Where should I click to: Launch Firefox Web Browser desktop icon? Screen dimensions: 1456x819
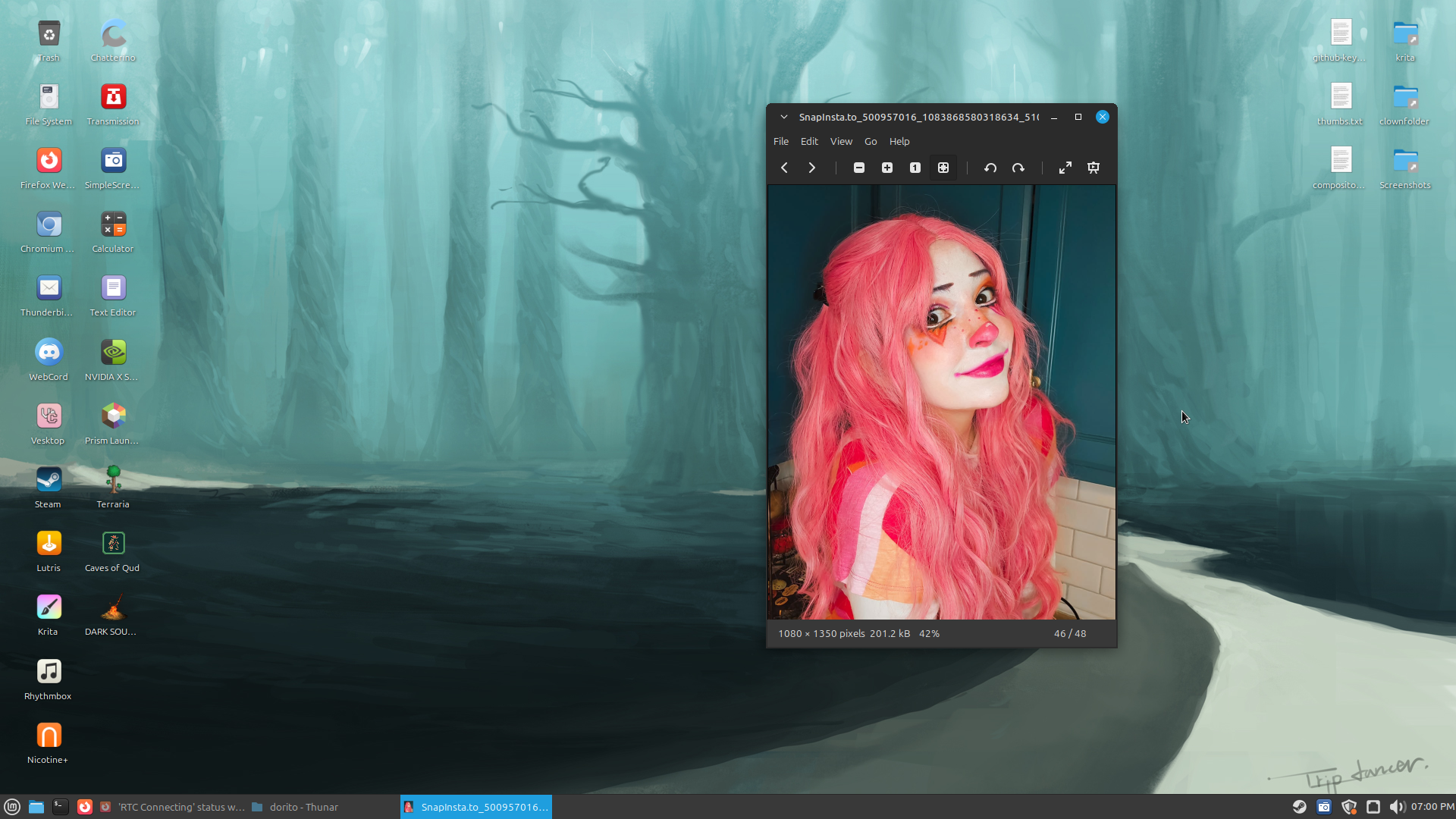49,168
